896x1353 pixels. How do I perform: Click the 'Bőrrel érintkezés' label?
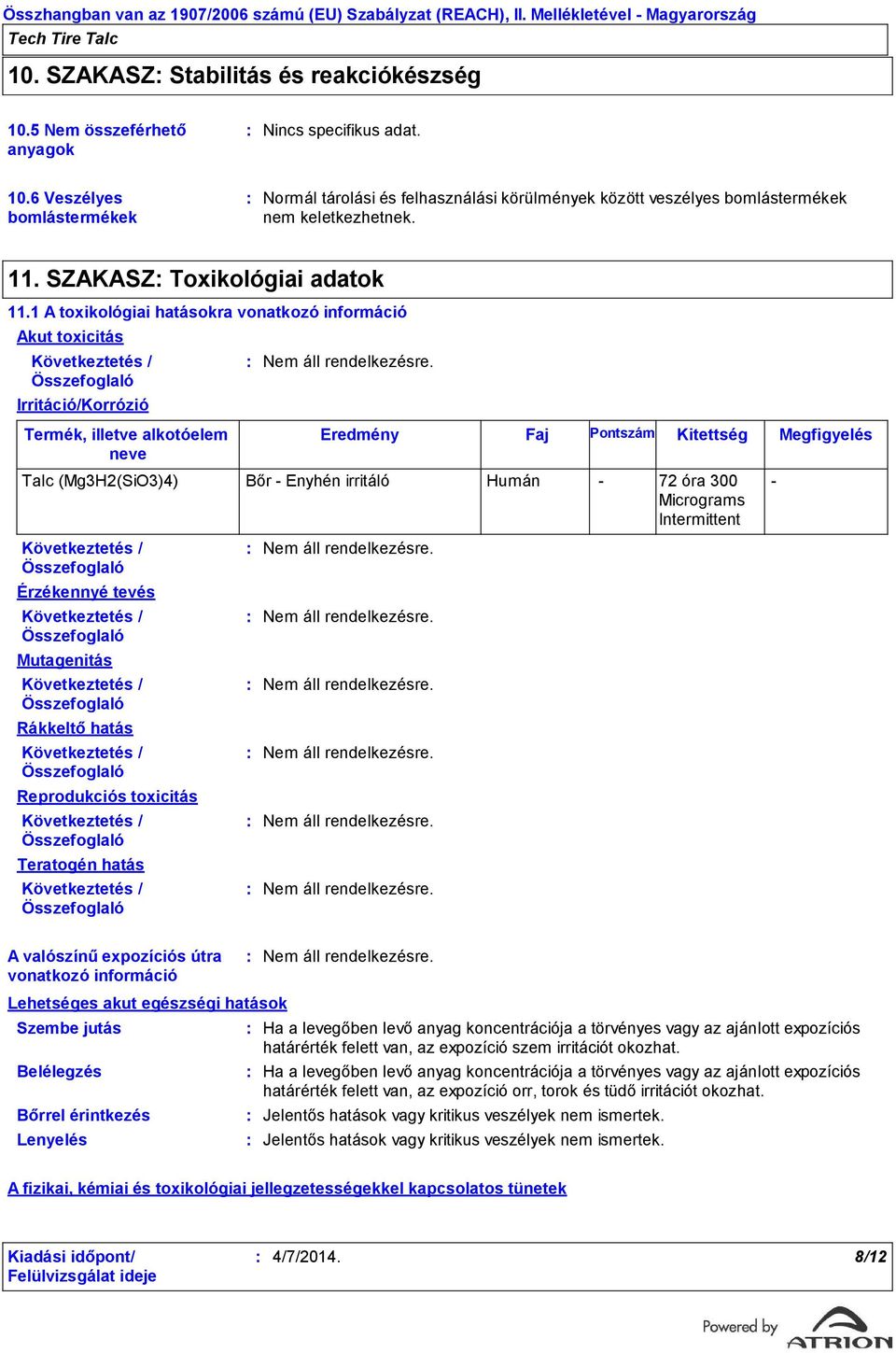pyautogui.click(x=83, y=1115)
